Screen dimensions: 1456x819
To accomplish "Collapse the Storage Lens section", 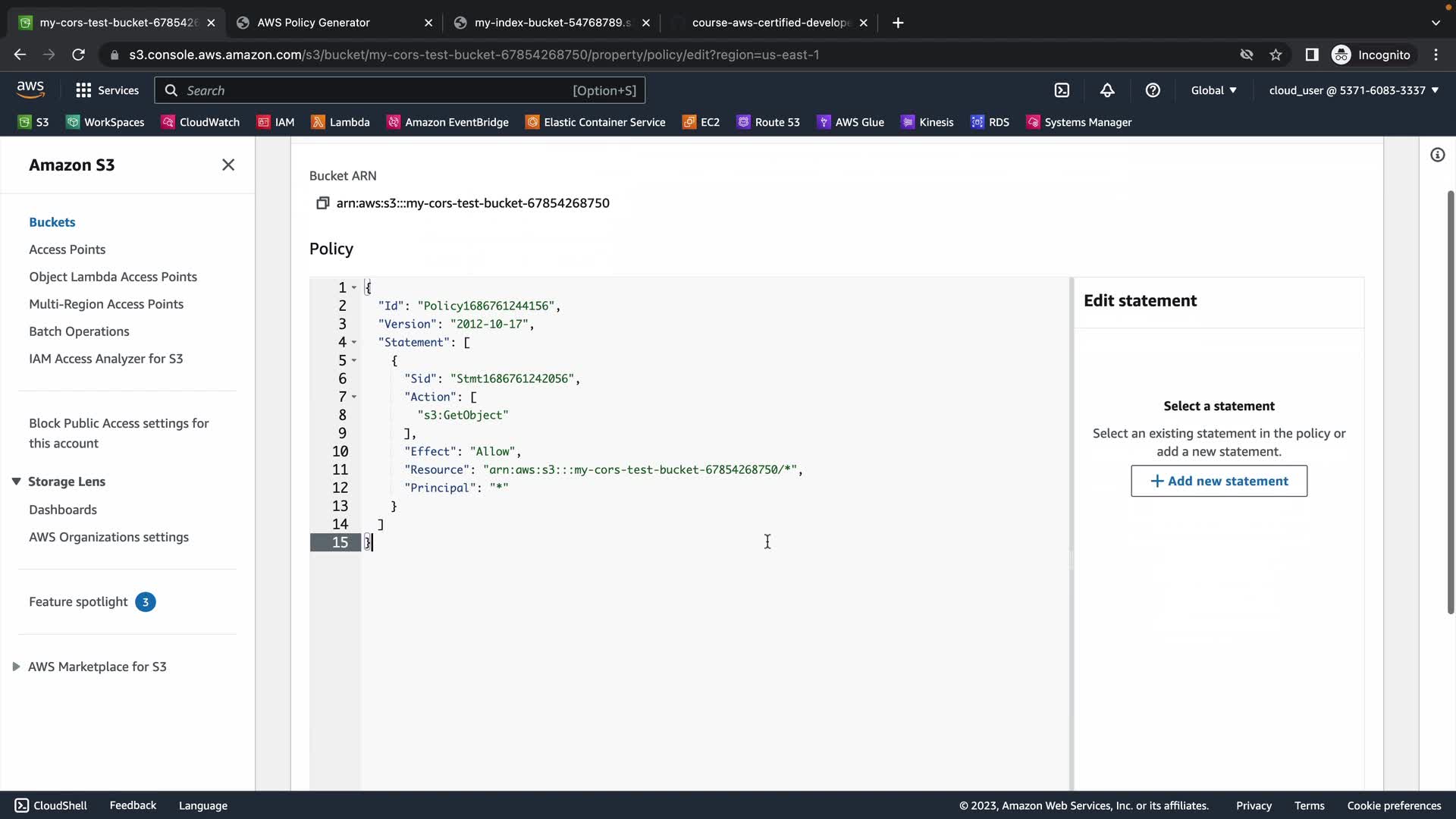I will pyautogui.click(x=16, y=482).
